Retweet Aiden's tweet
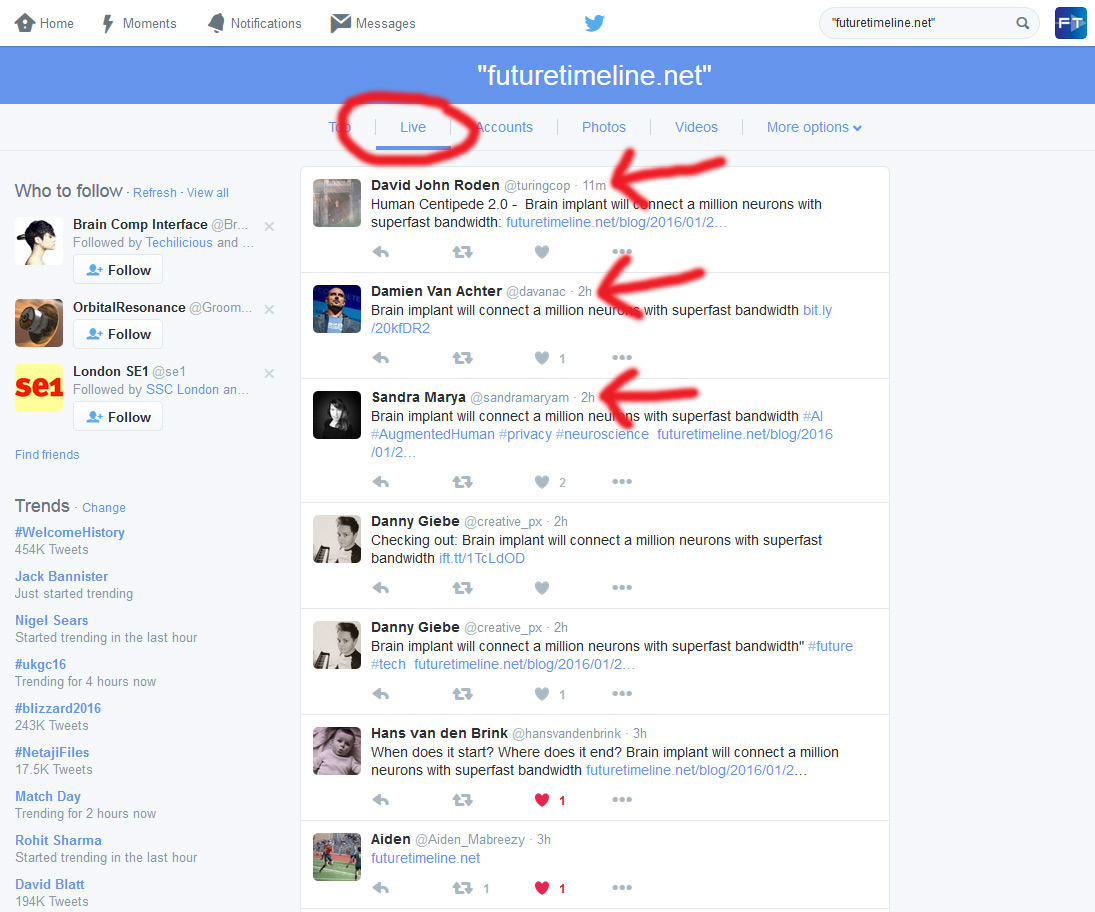The width and height of the screenshot is (1095, 912). click(x=462, y=888)
